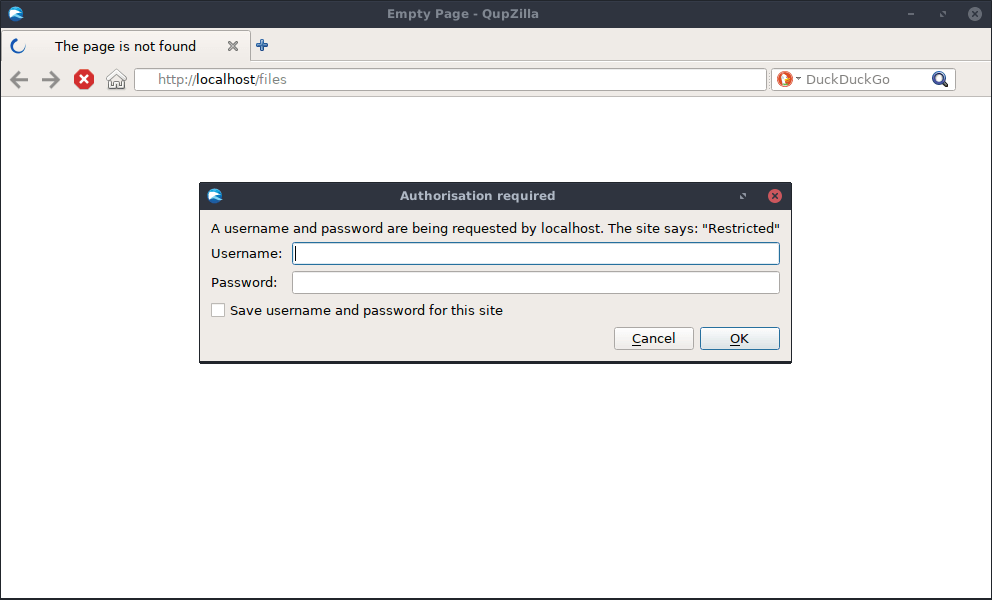Image resolution: width=992 pixels, height=600 pixels.
Task: Focus the Username input field
Action: tap(536, 253)
